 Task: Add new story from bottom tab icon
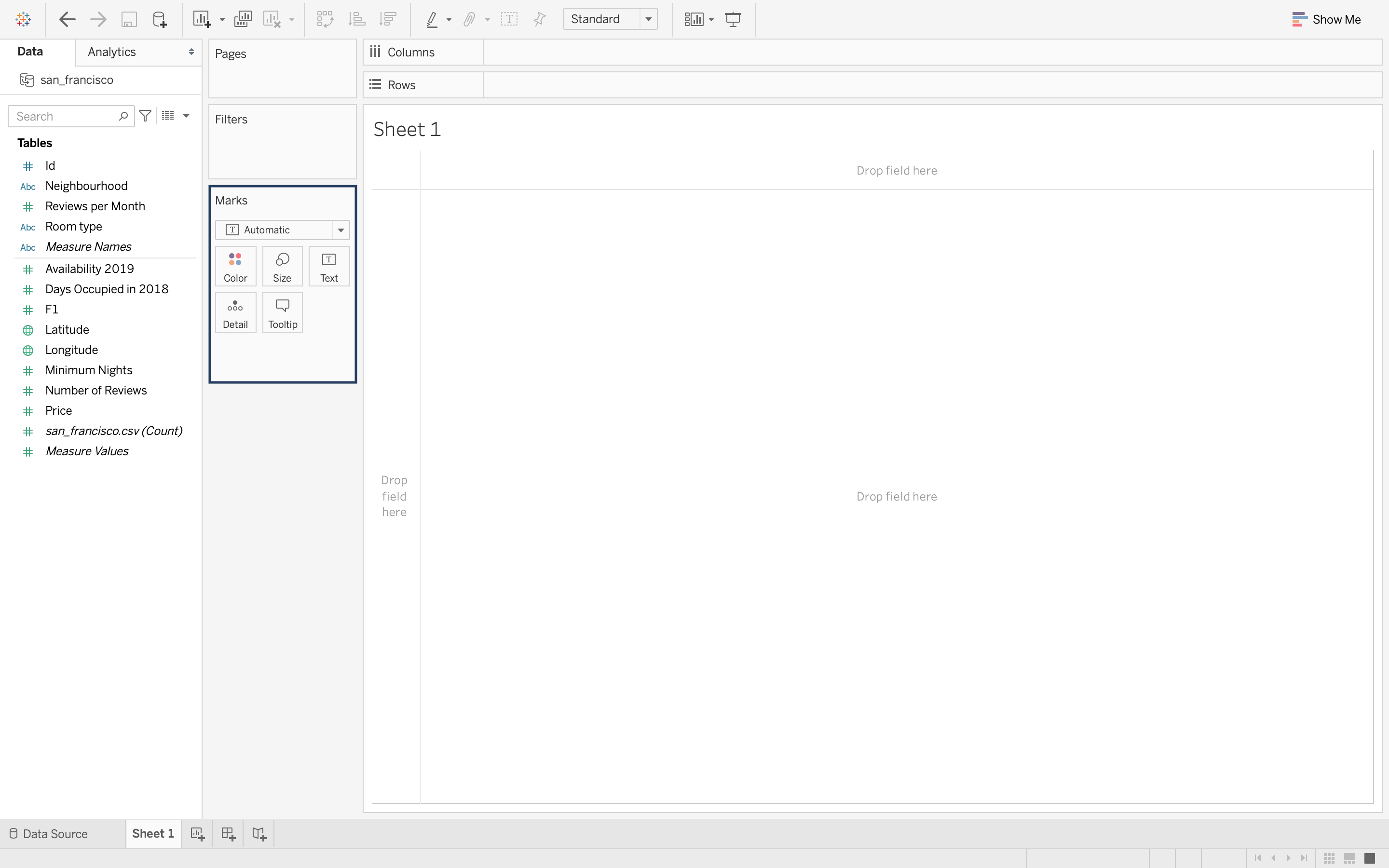259,834
